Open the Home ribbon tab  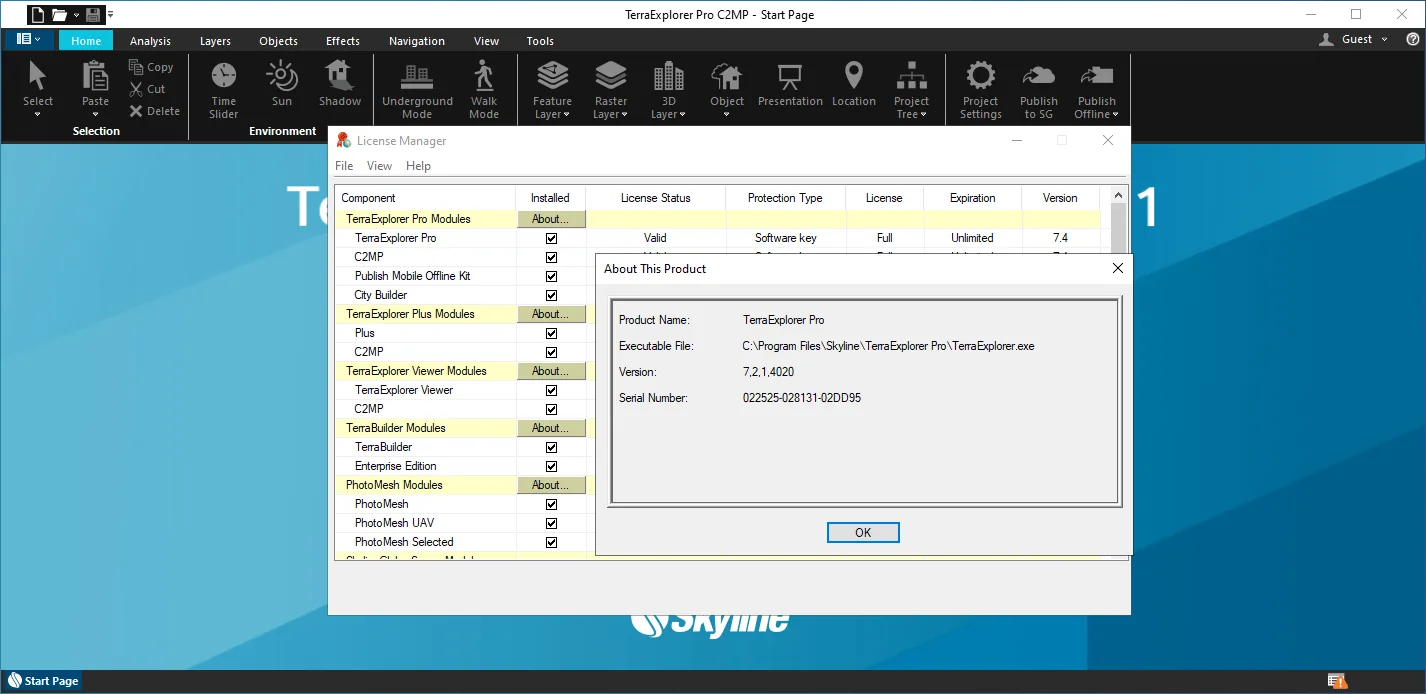click(x=86, y=41)
